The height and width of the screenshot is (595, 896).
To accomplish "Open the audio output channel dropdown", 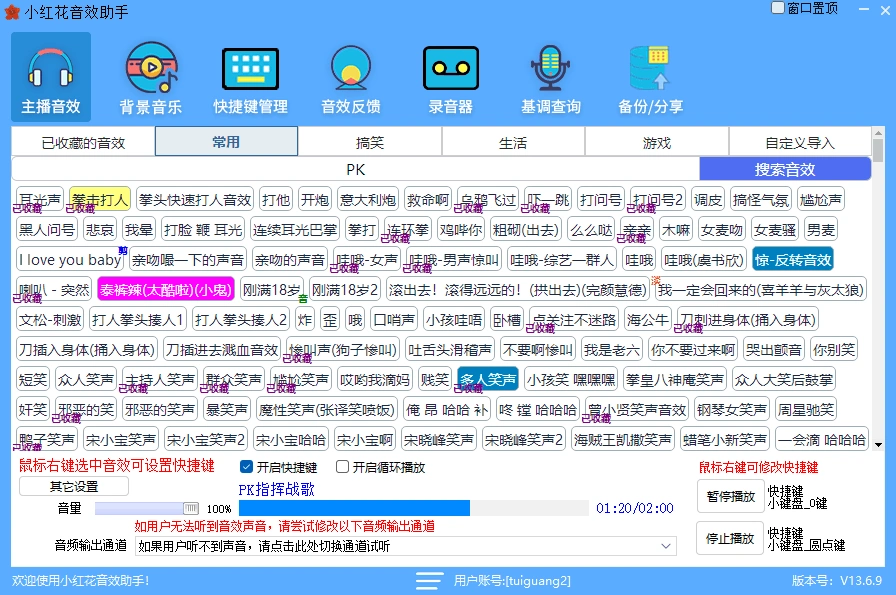I will (x=662, y=545).
